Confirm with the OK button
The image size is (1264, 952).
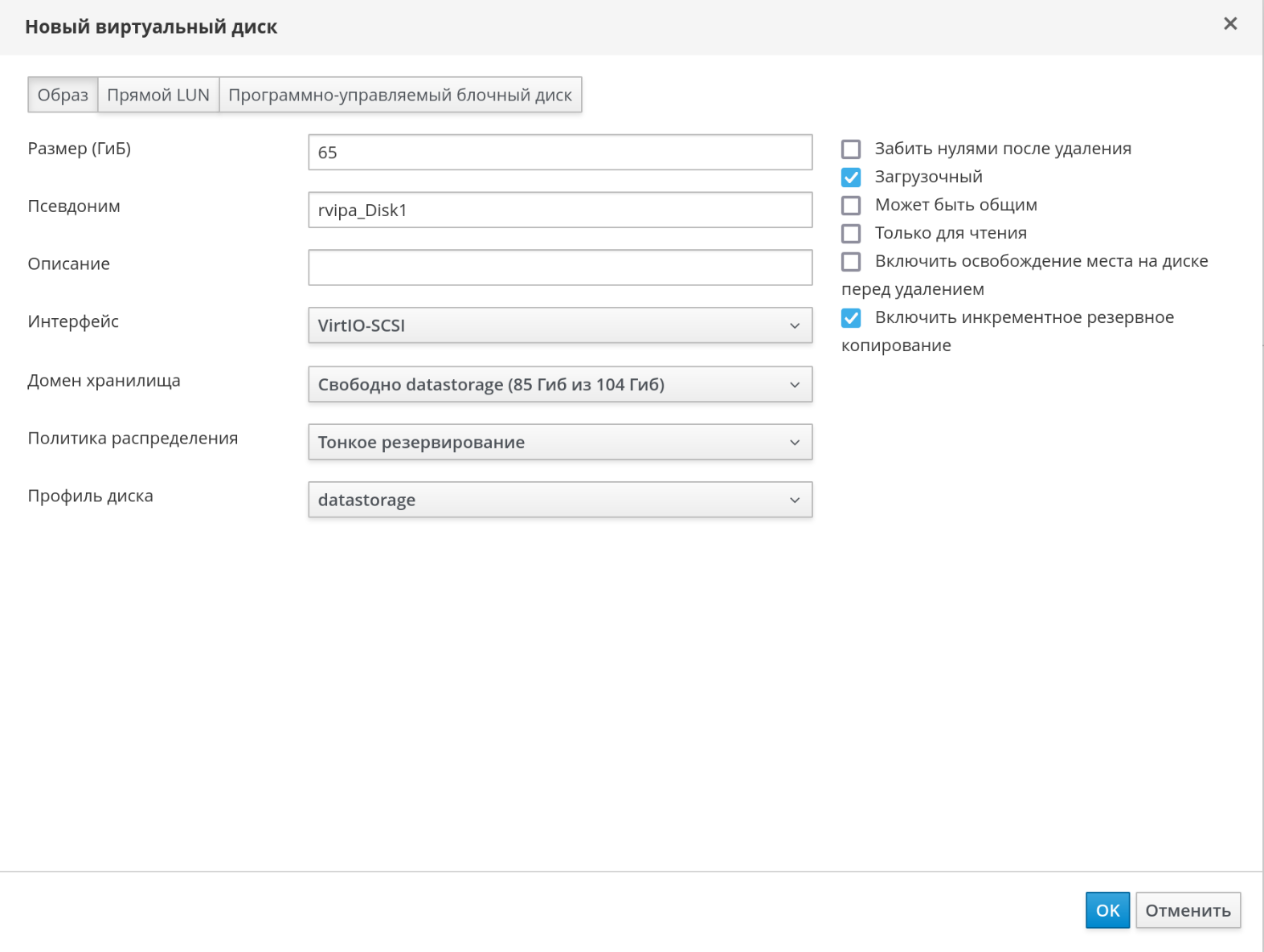point(1107,910)
